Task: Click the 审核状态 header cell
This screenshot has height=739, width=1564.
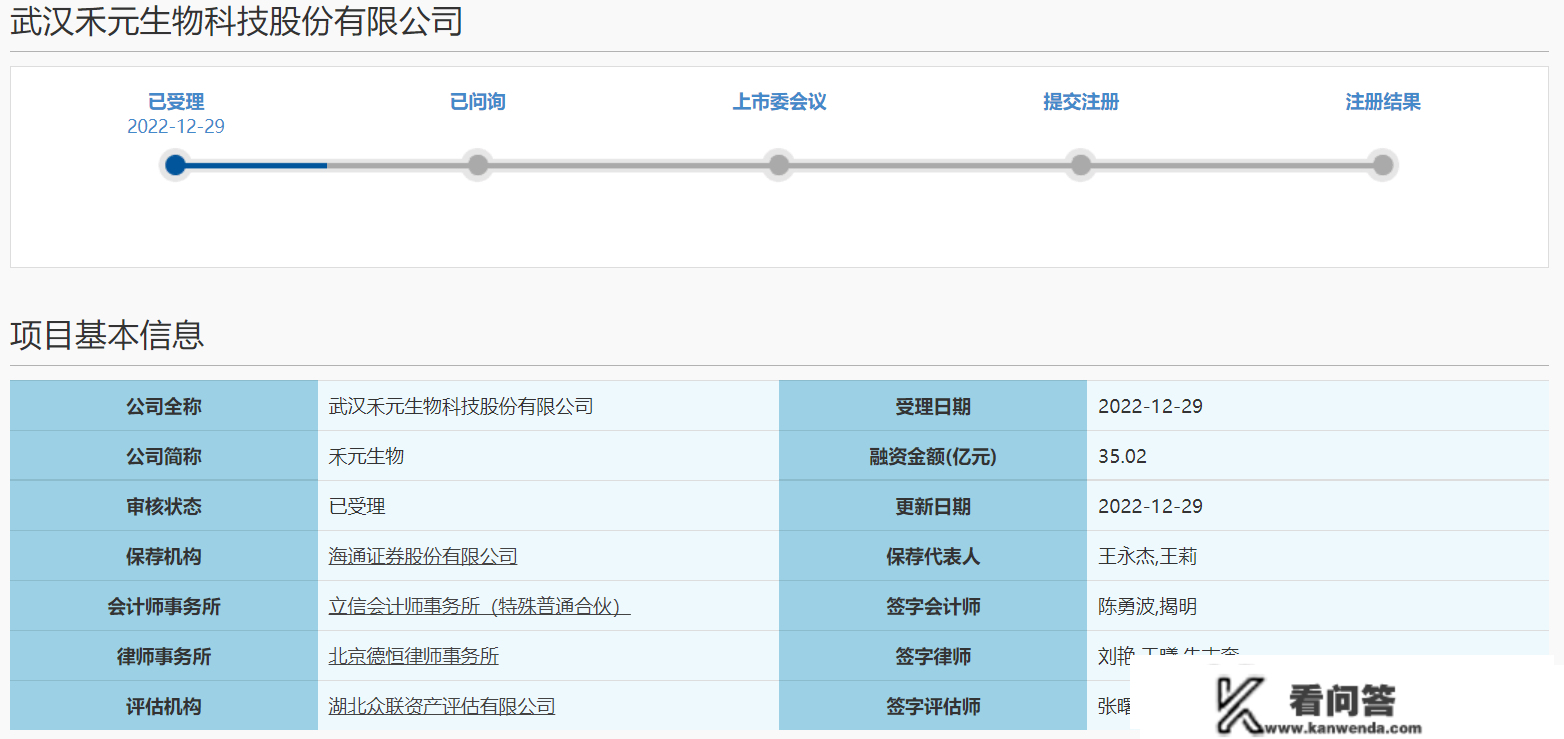Action: (x=164, y=506)
